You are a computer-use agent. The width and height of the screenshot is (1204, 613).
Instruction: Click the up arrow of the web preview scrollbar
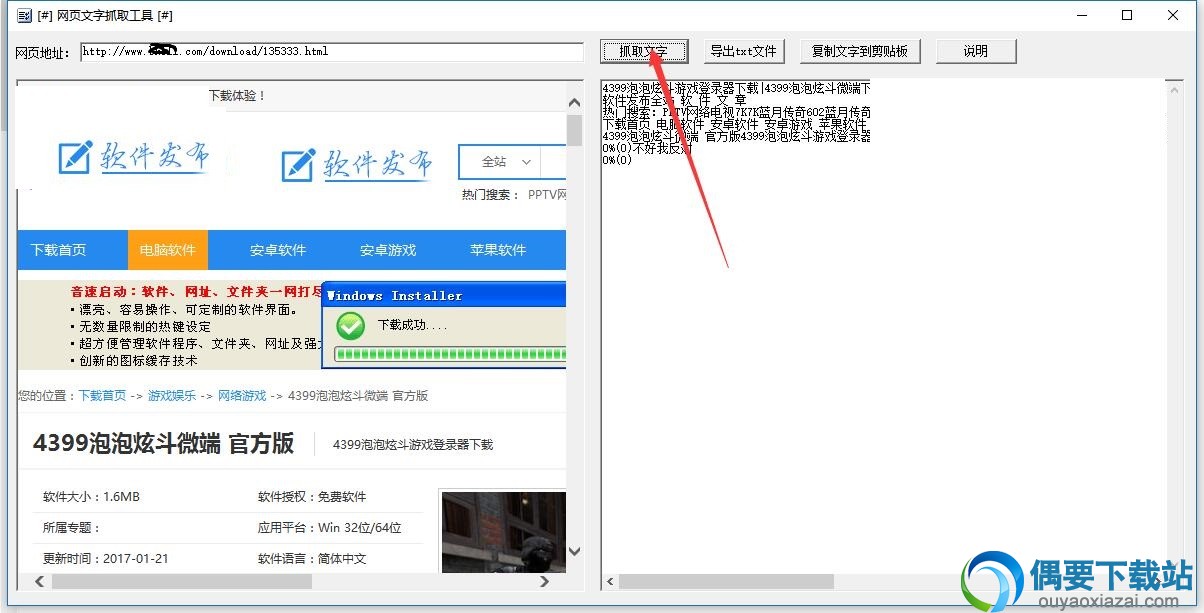[574, 102]
